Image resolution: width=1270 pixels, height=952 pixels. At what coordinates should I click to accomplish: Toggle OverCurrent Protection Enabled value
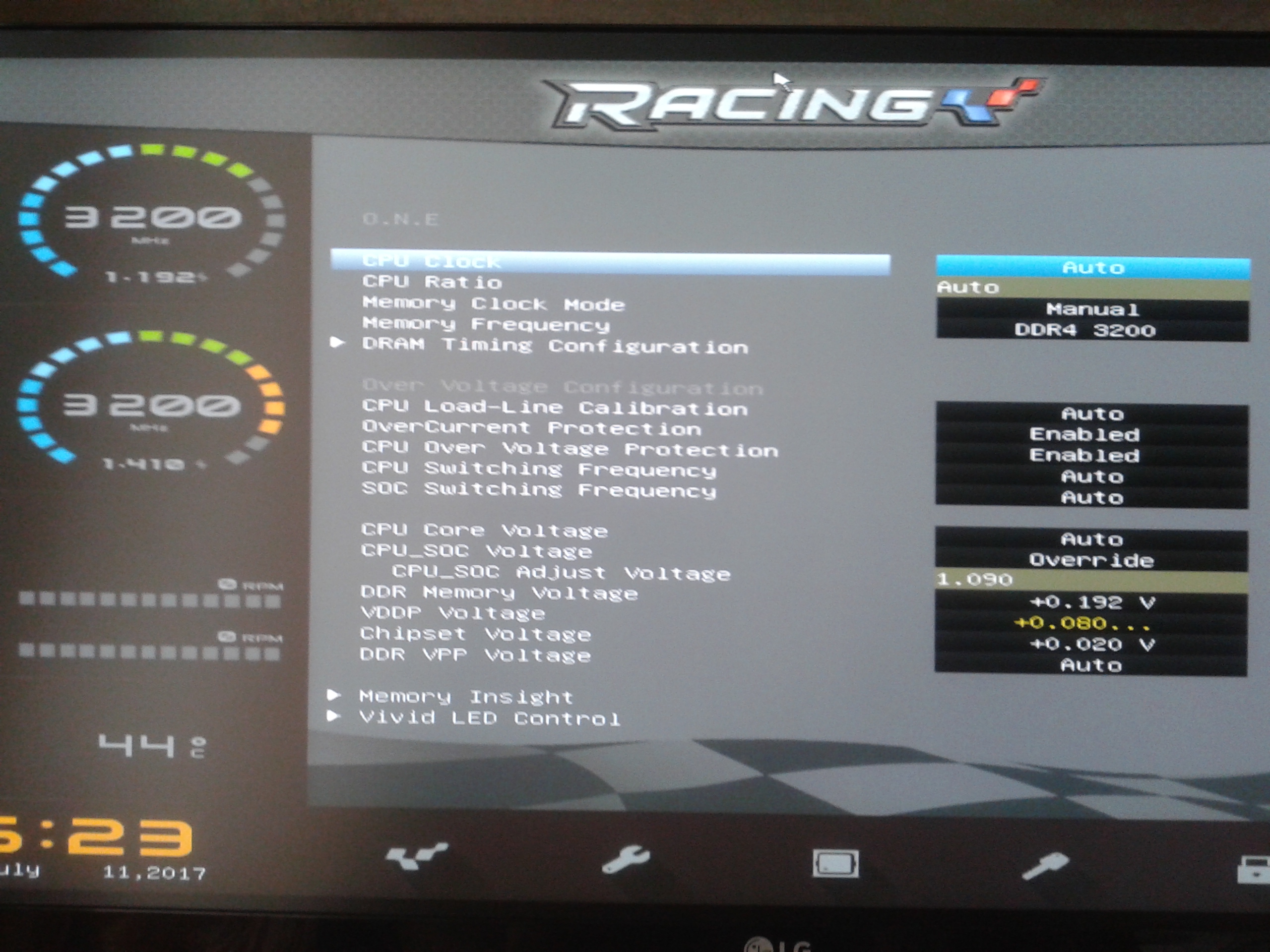pos(1084,434)
